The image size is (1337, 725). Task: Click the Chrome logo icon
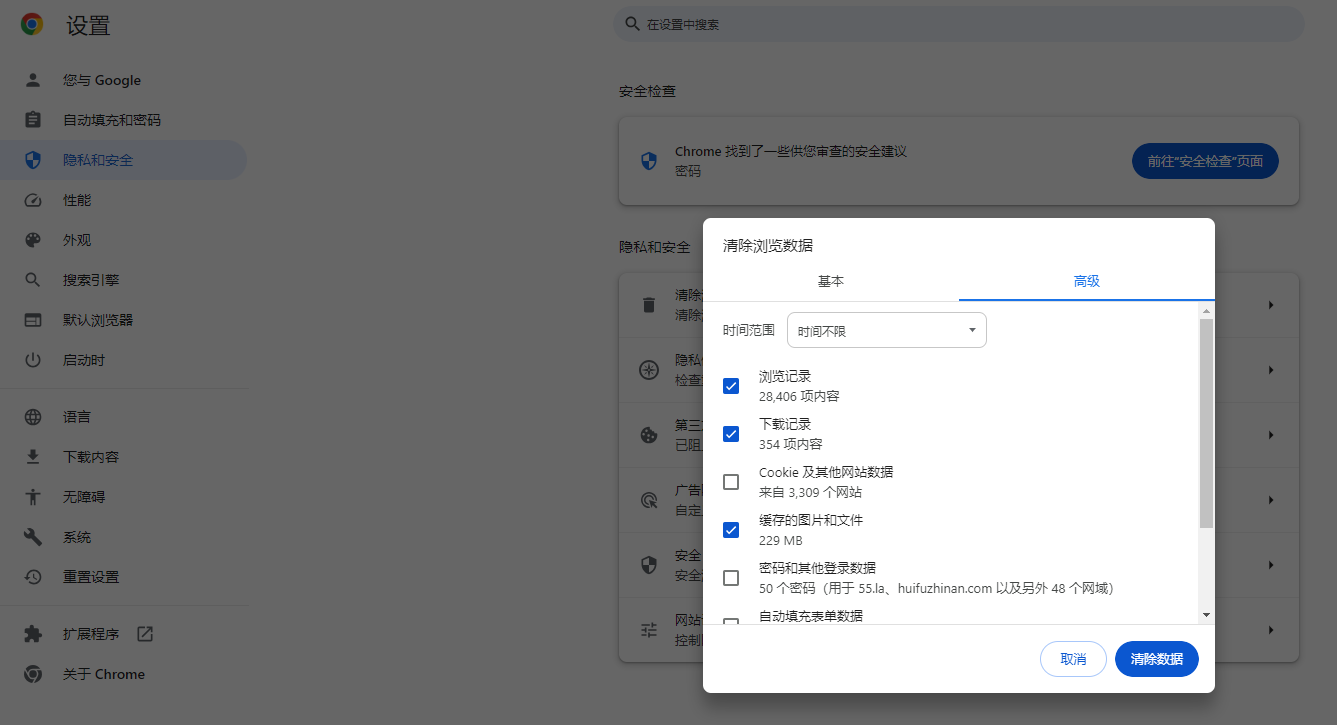point(31,25)
